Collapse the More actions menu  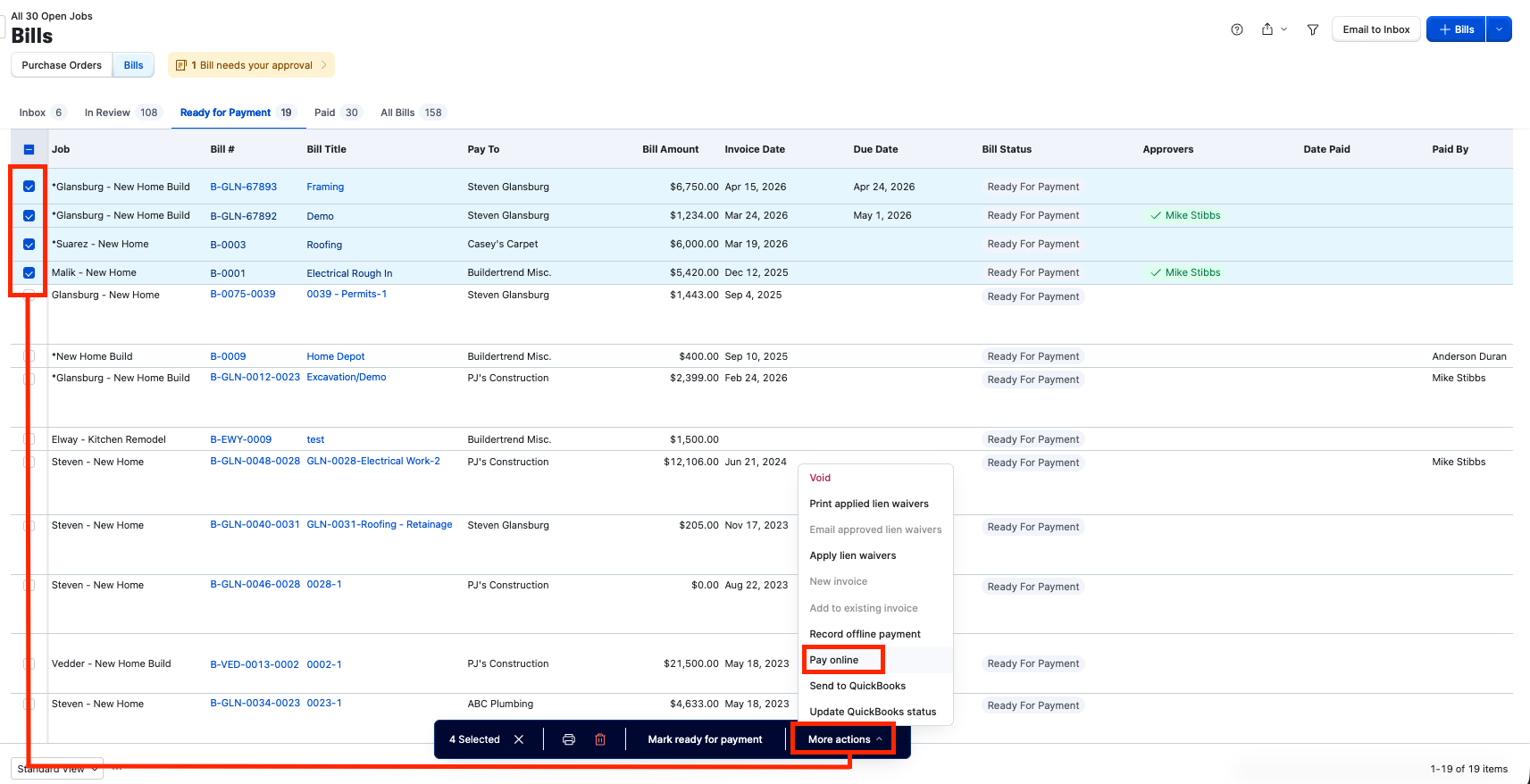coord(845,739)
